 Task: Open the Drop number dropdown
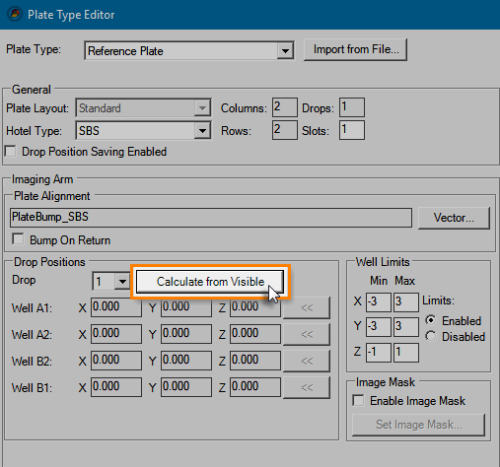pyautogui.click(x=122, y=281)
